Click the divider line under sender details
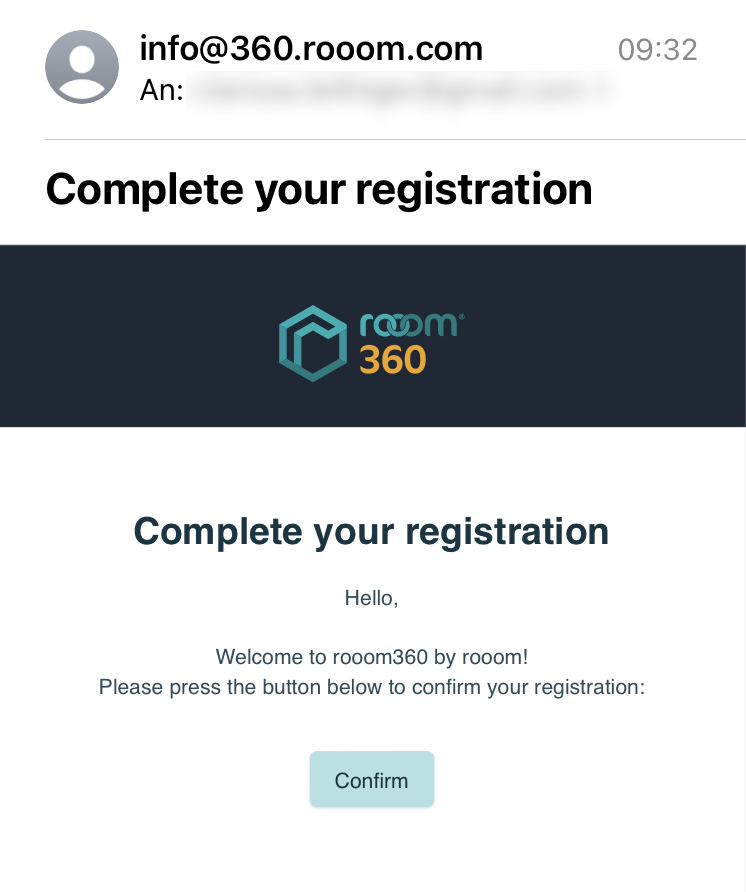Viewport: 746px width, 892px height. pyautogui.click(x=395, y=139)
